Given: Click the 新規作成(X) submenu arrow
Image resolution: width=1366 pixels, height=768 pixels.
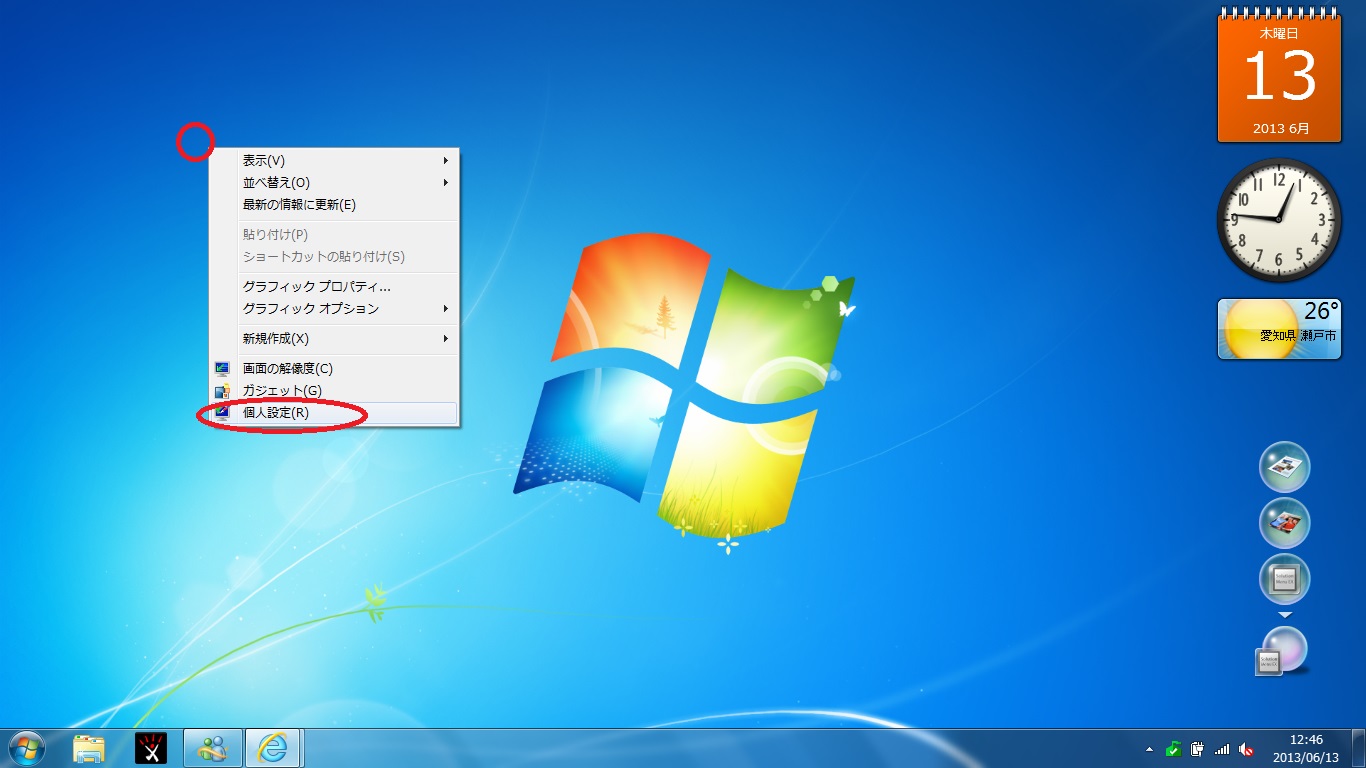Looking at the screenshot, I should (x=446, y=338).
